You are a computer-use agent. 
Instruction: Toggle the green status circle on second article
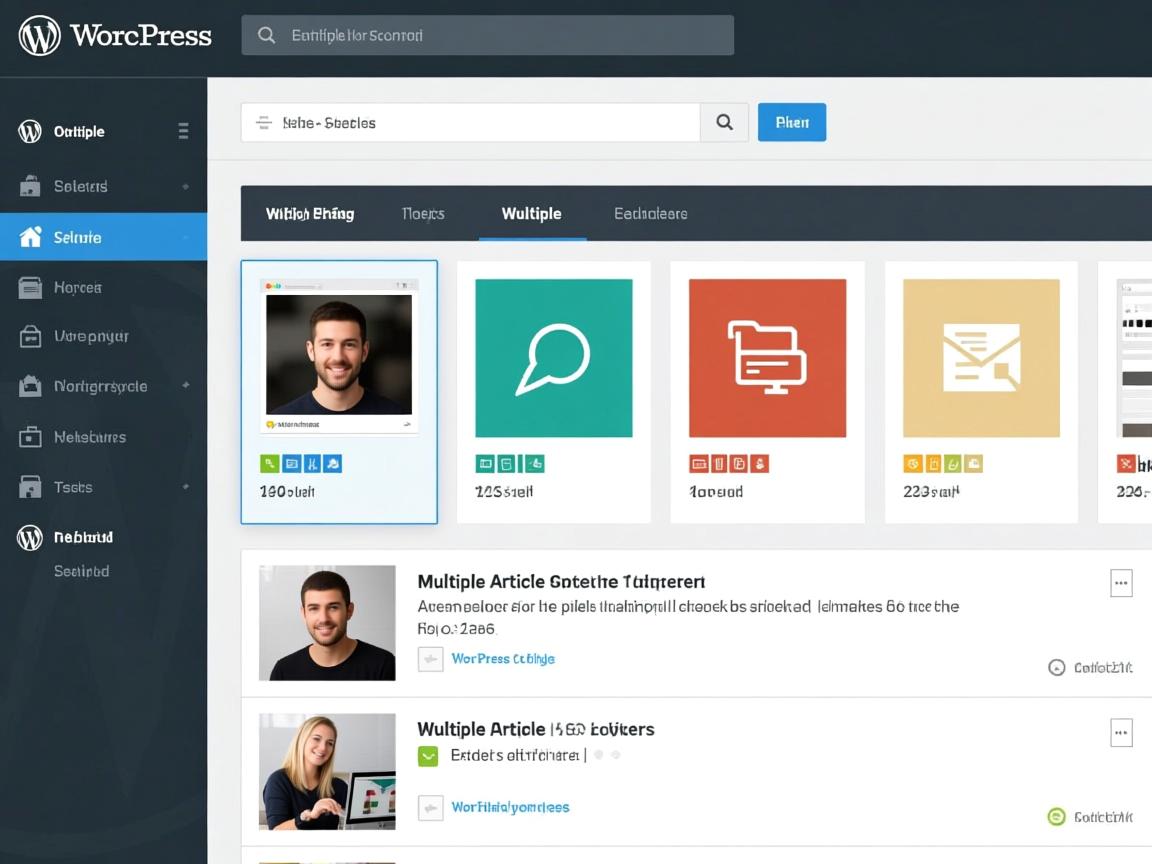click(1056, 817)
